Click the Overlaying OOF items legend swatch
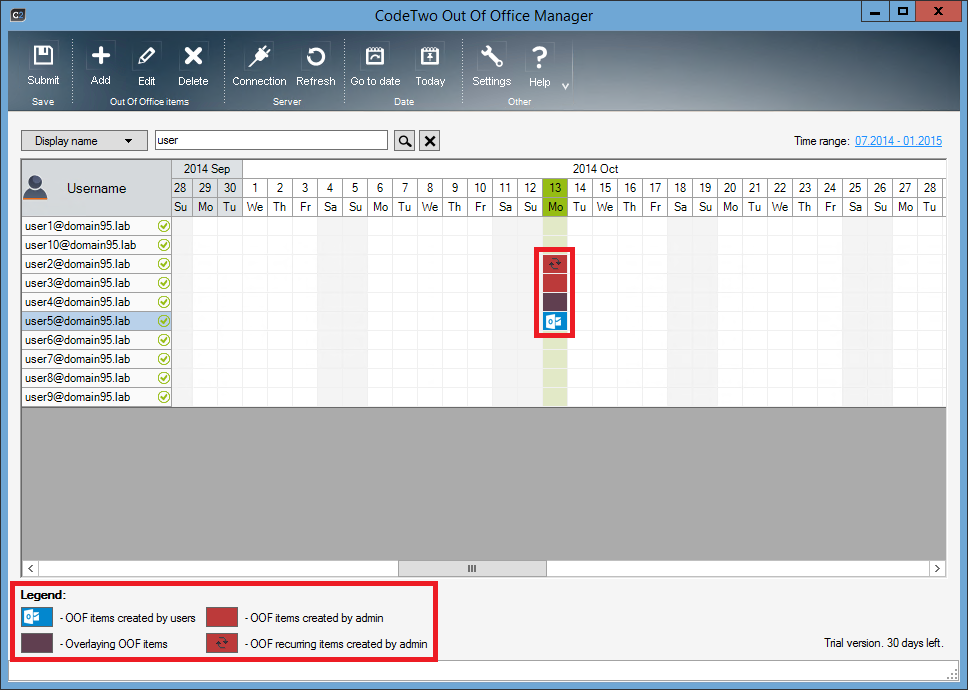This screenshot has width=968, height=690. click(x=37, y=643)
